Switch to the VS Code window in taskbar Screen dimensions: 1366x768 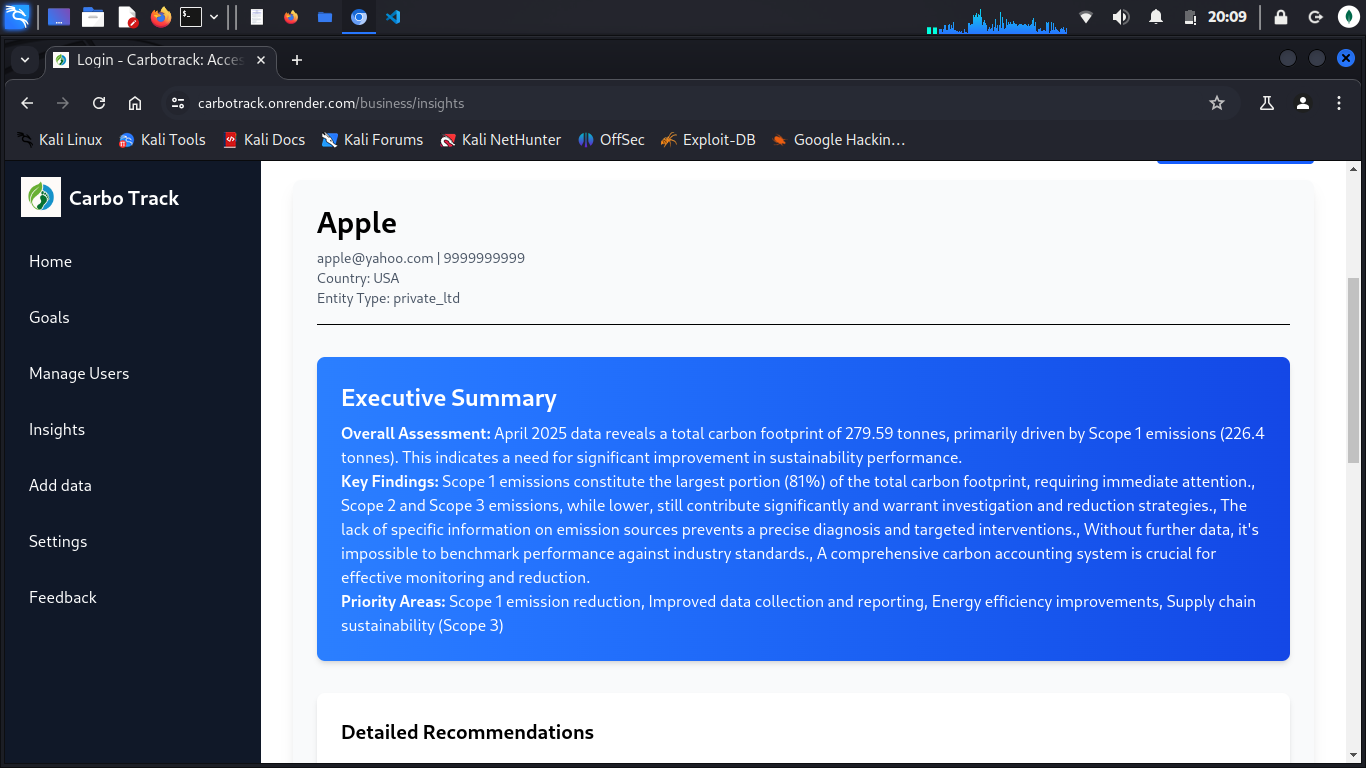(x=393, y=17)
